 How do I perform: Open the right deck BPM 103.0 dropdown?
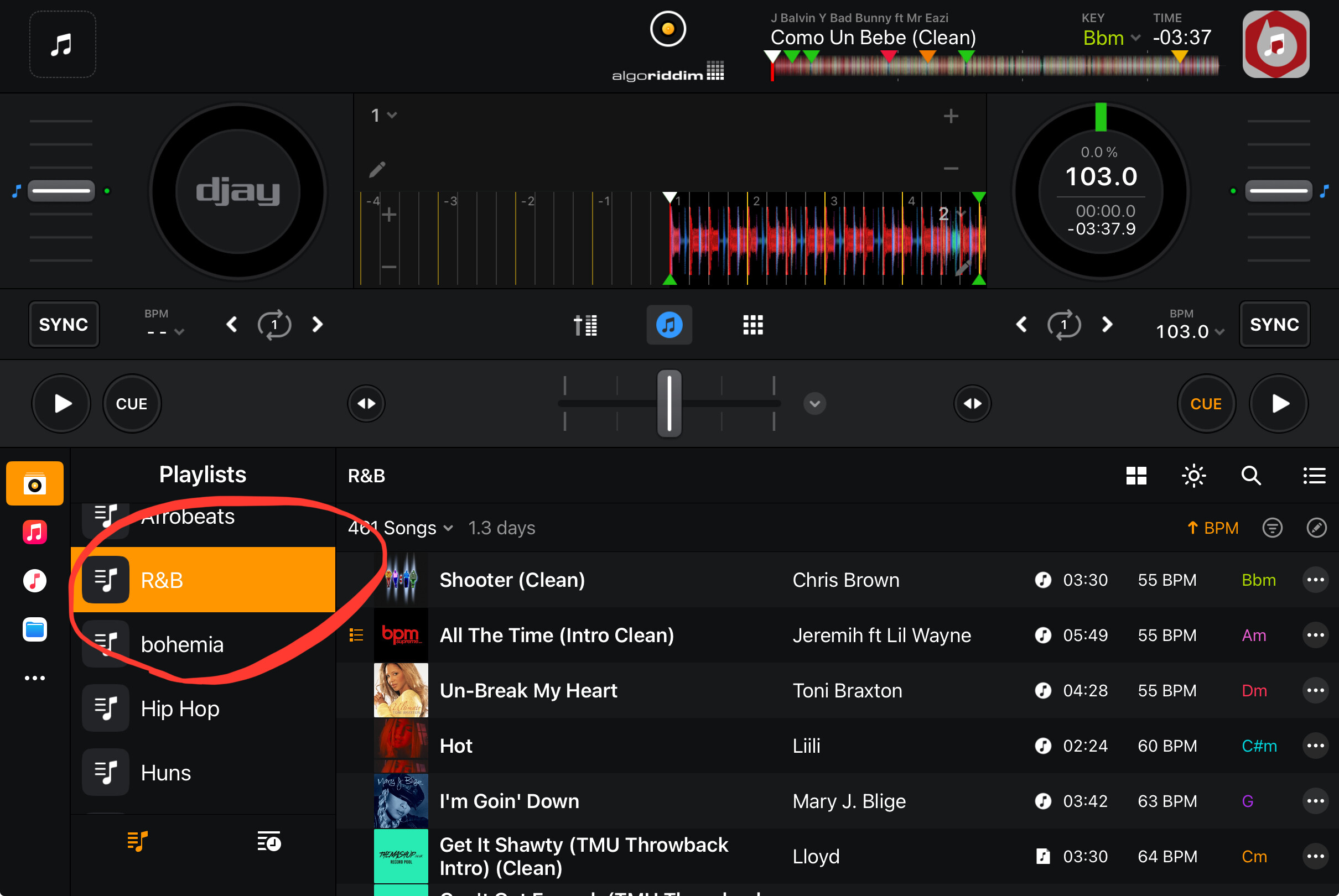pyautogui.click(x=1190, y=331)
